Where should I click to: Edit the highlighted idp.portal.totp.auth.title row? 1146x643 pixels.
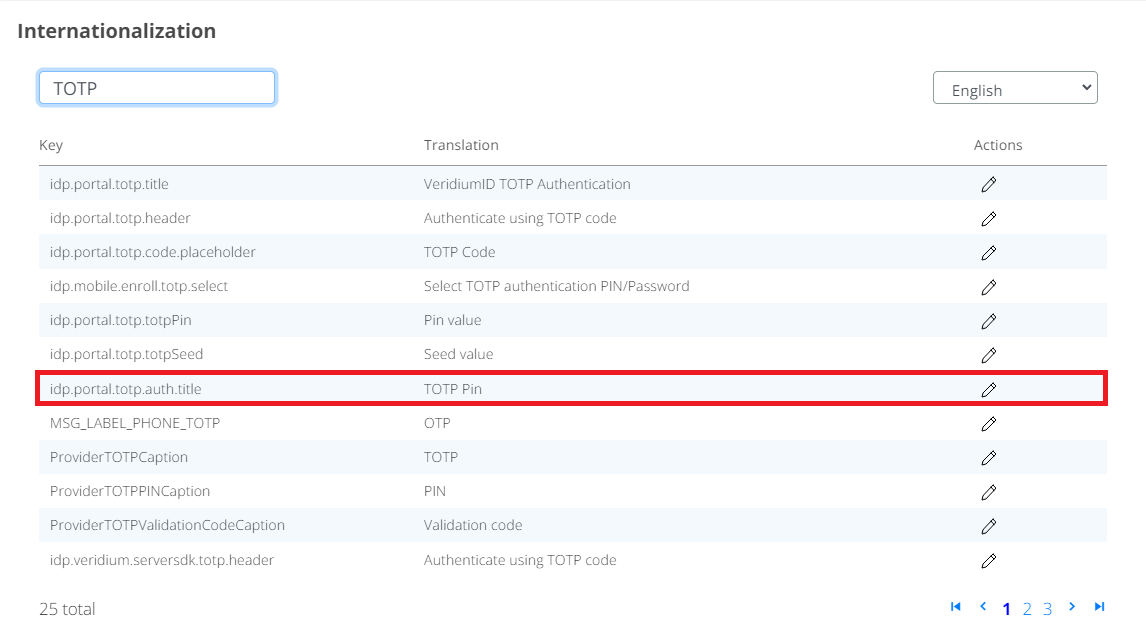coord(988,389)
